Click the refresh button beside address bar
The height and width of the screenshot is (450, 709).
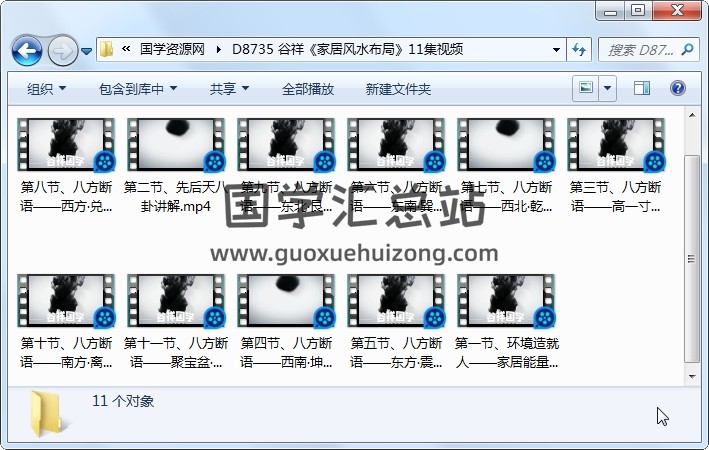tap(579, 50)
